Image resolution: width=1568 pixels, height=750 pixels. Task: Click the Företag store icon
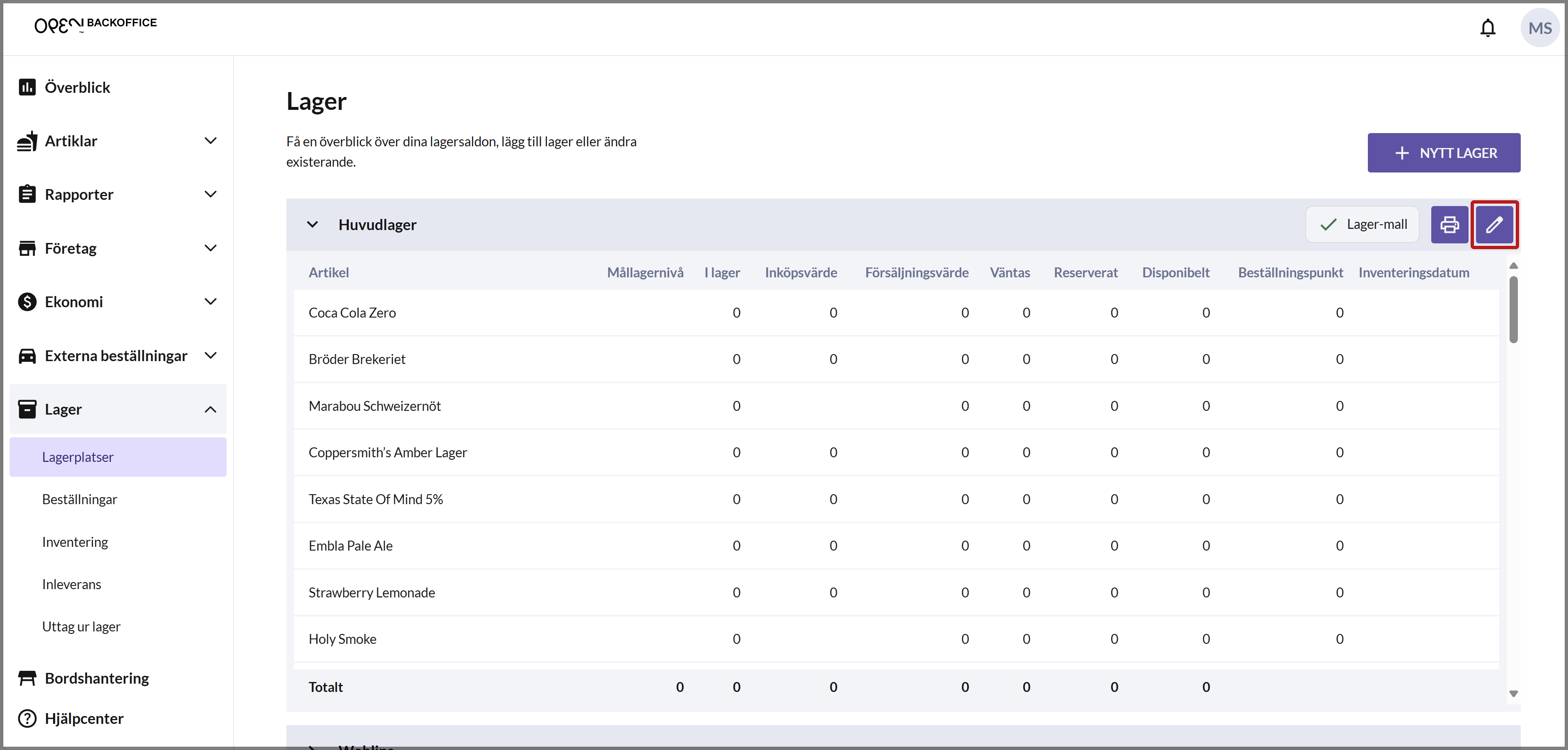coord(27,248)
